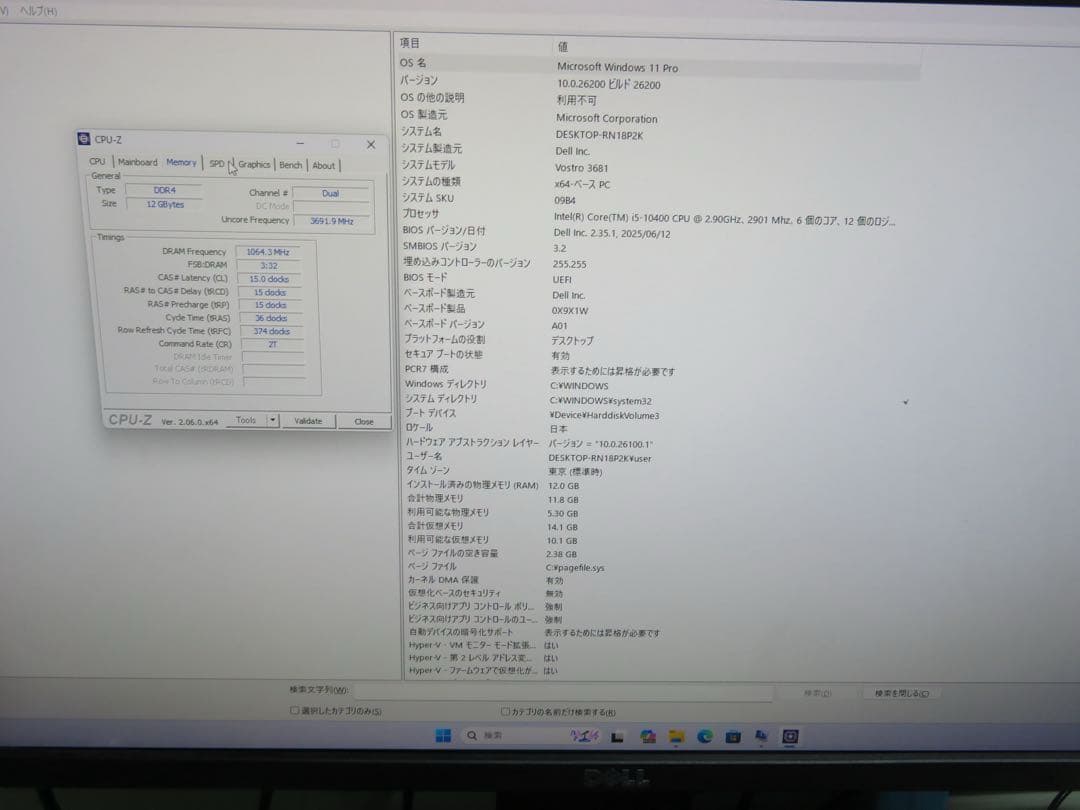Switch to the Bench tab
The height and width of the screenshot is (810, 1080).
click(291, 164)
